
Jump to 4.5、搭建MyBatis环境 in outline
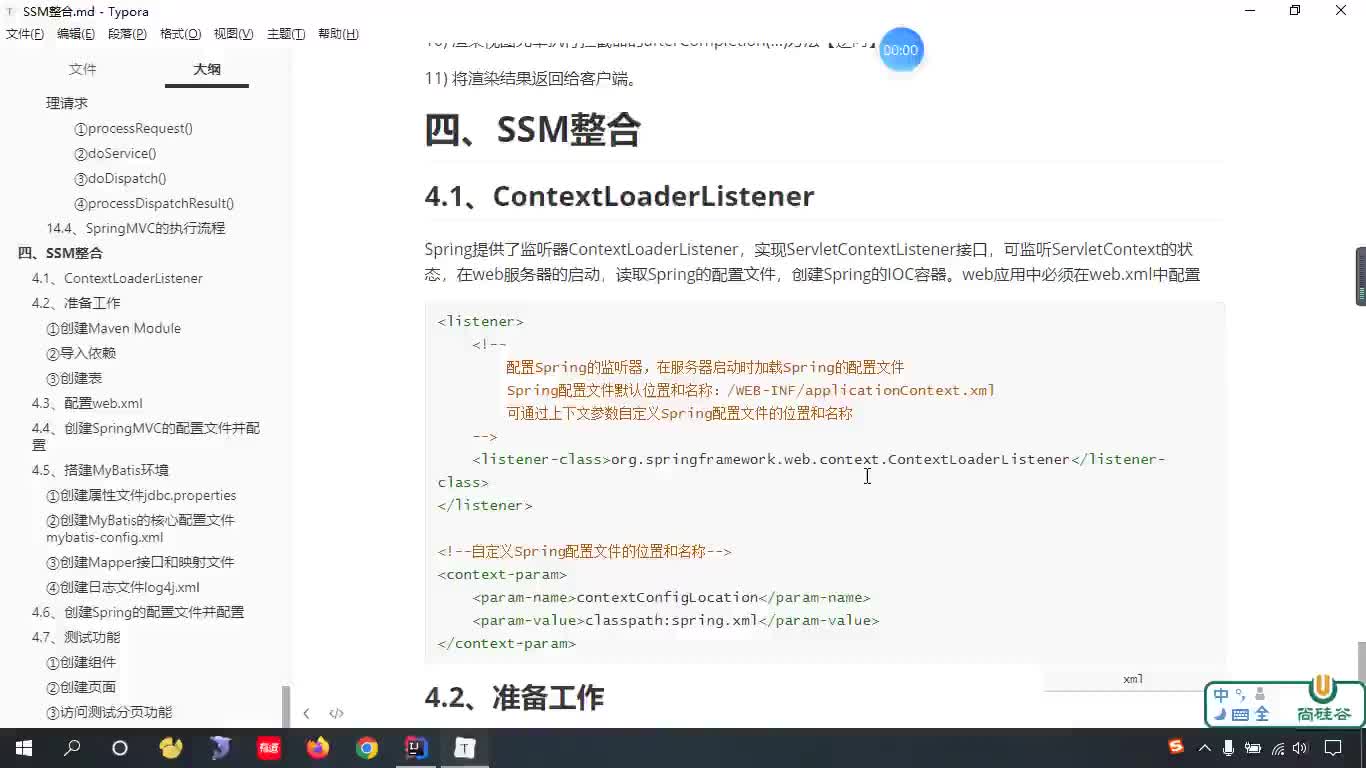click(x=100, y=470)
